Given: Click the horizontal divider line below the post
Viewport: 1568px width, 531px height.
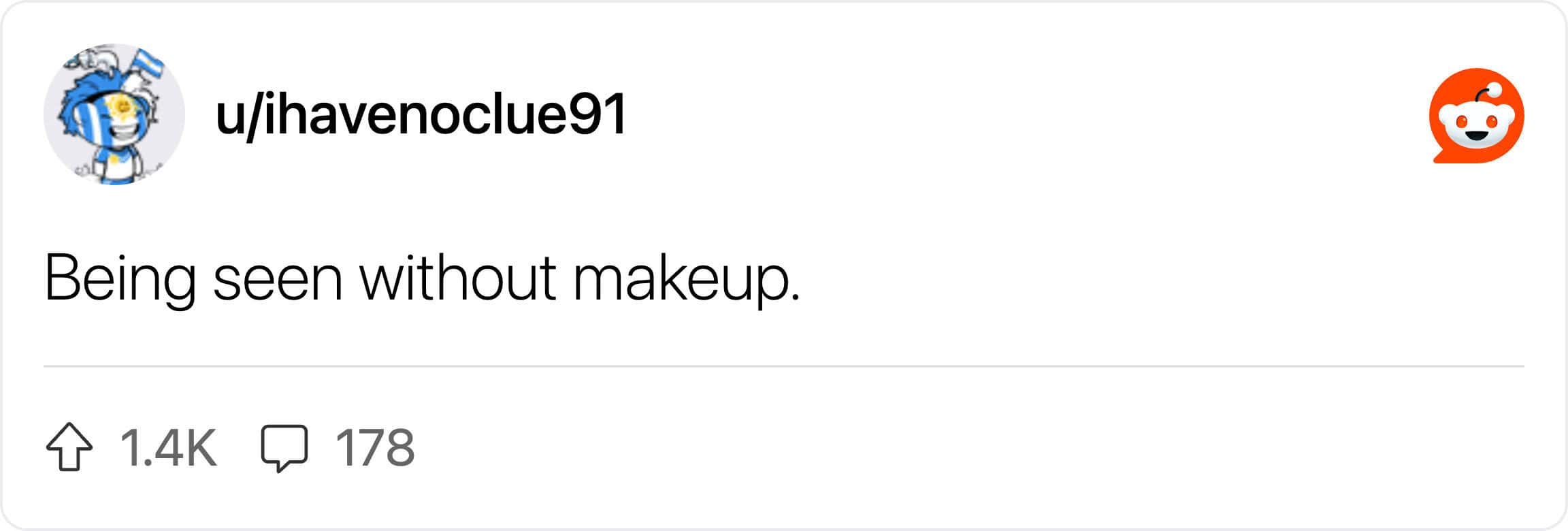Looking at the screenshot, I should (x=784, y=366).
